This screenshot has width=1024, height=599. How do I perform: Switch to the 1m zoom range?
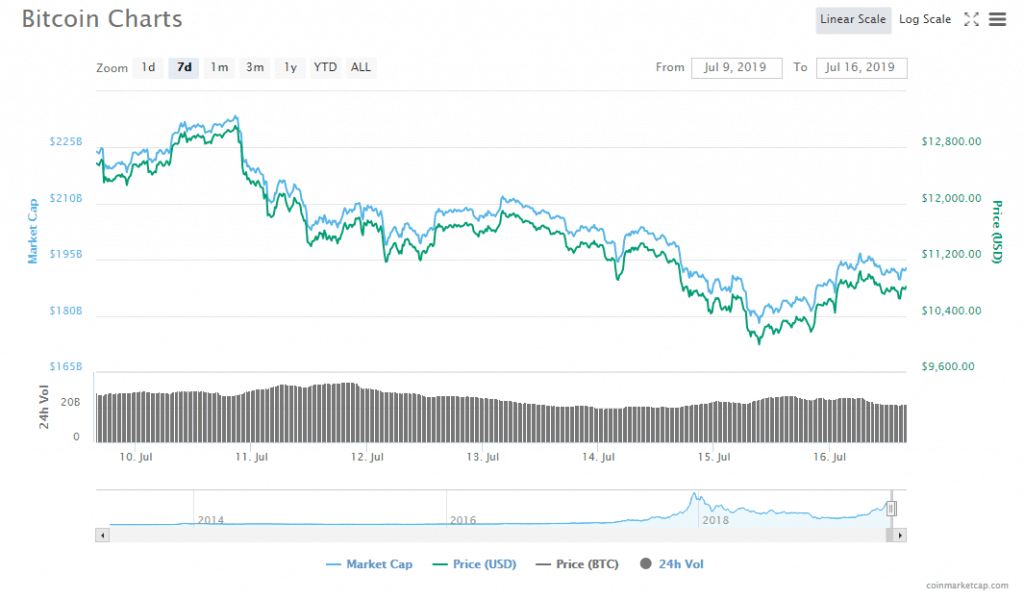[x=219, y=67]
